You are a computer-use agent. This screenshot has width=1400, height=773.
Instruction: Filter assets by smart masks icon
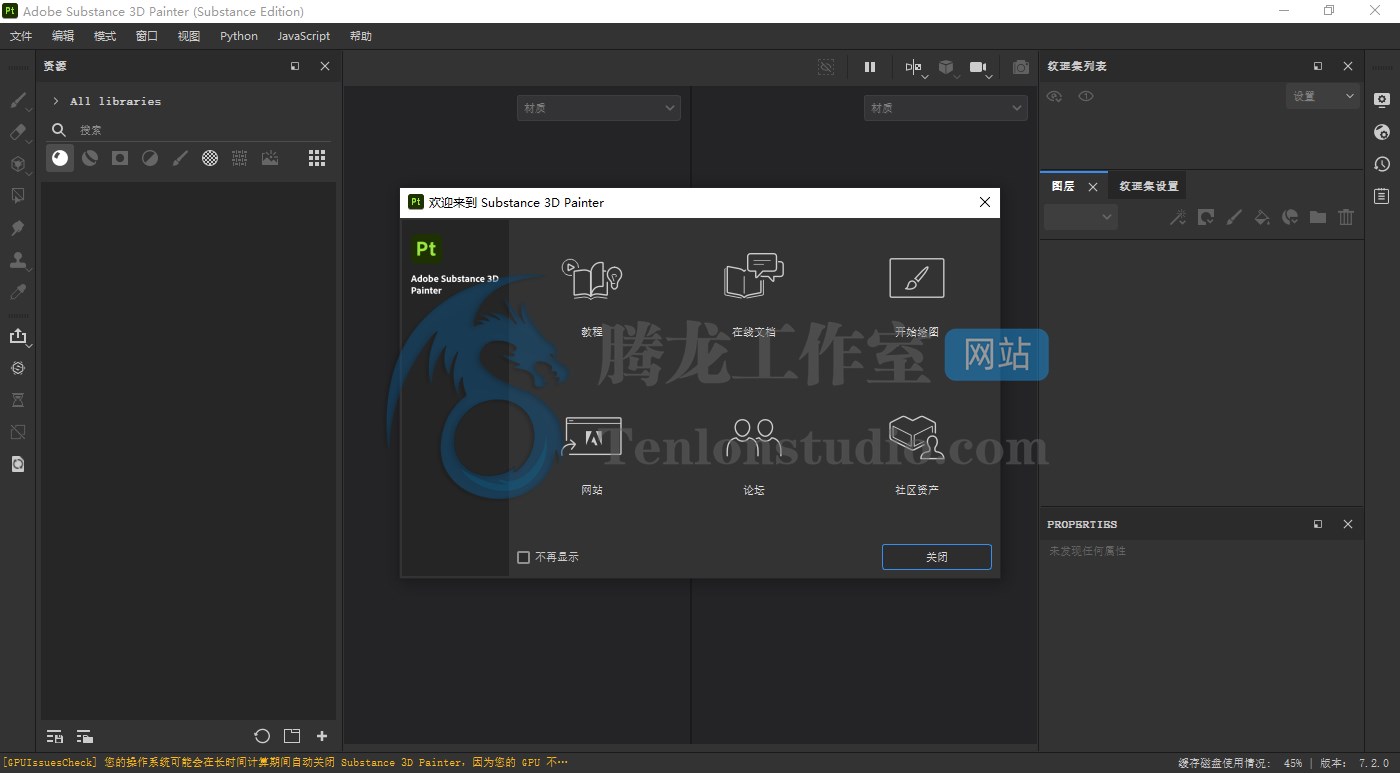point(120,158)
